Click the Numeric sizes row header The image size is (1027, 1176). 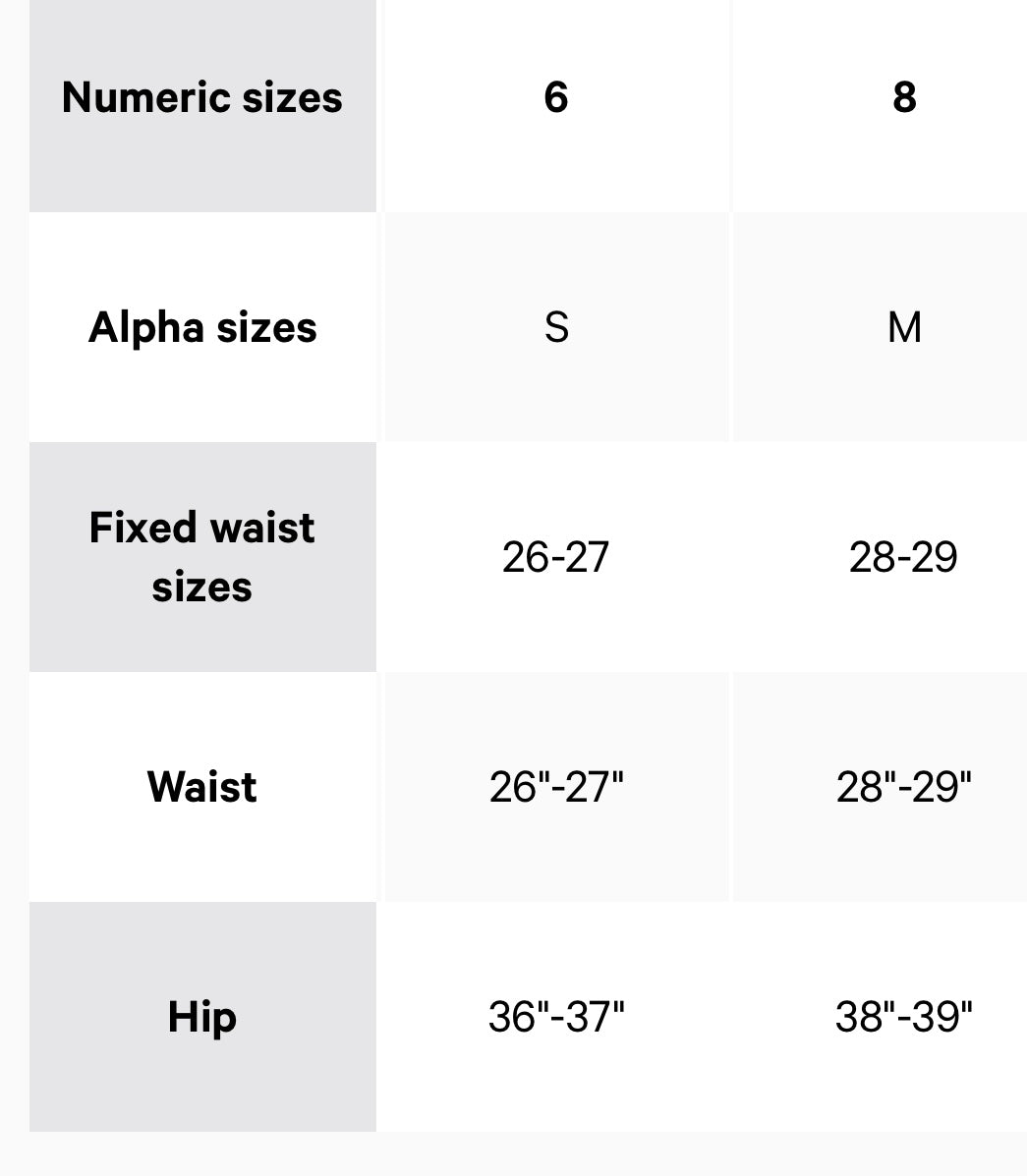click(x=202, y=97)
